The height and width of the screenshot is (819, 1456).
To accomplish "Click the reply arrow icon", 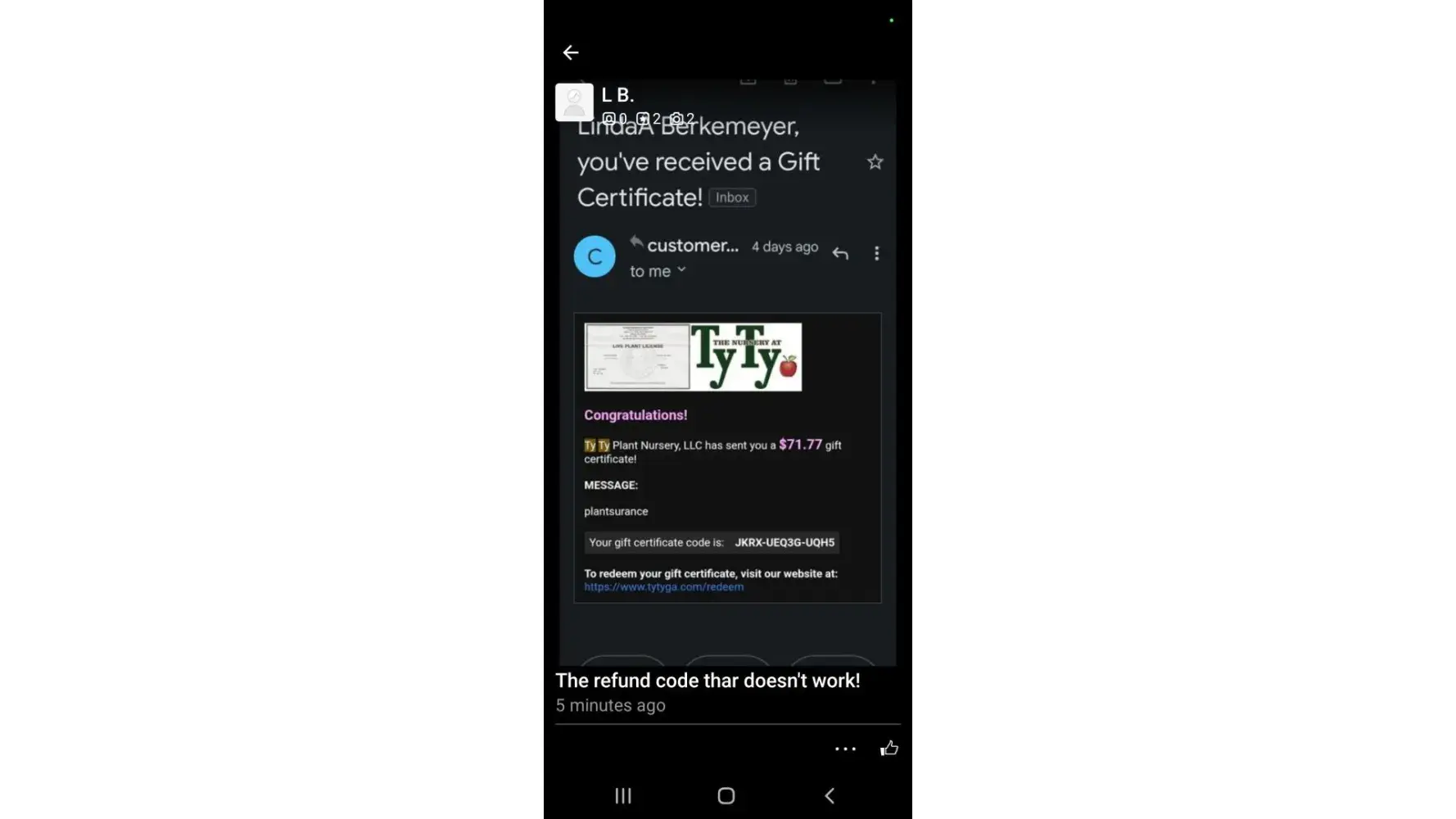I will [x=840, y=253].
